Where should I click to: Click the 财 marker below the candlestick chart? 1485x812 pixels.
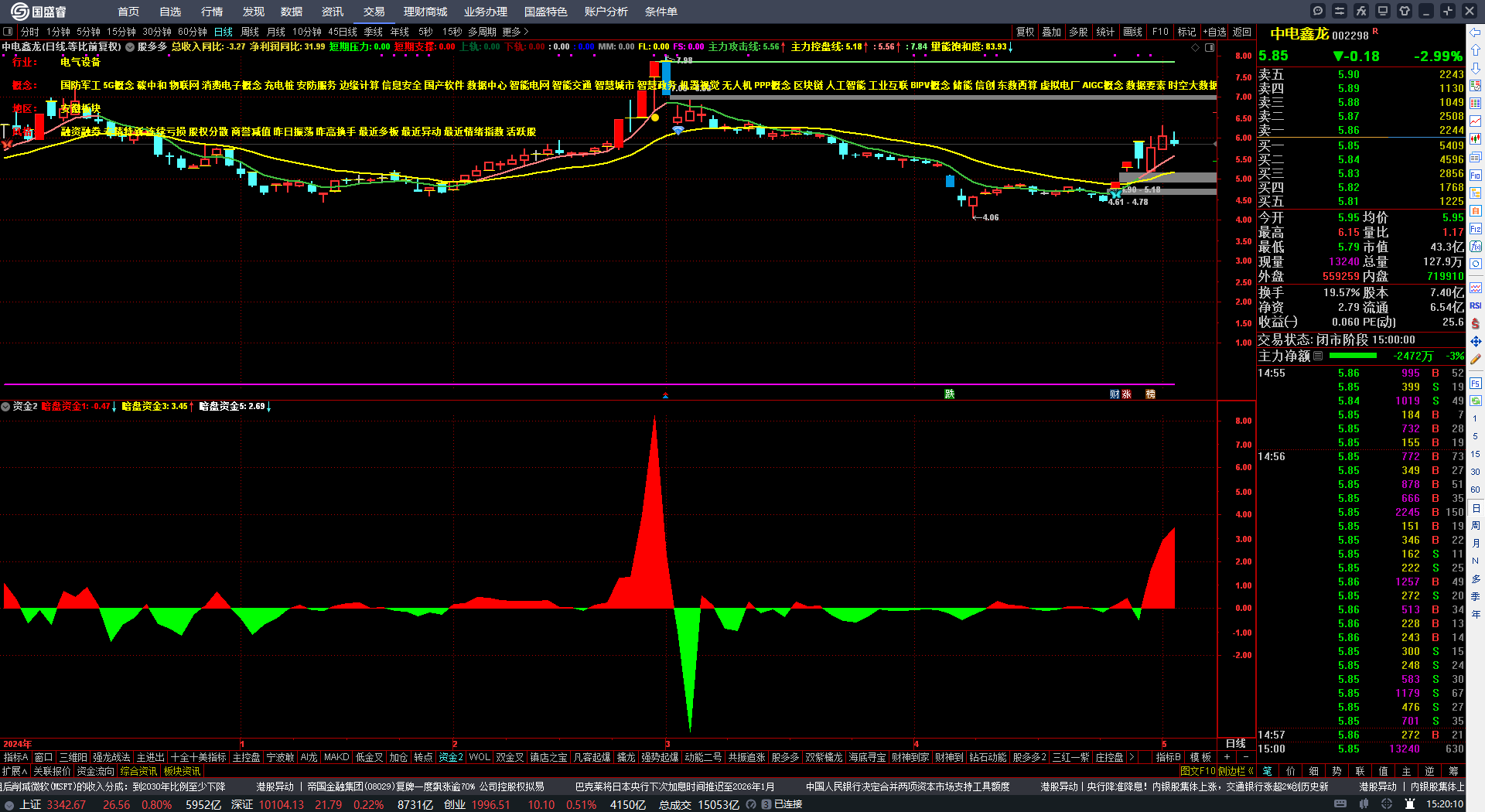pyautogui.click(x=1115, y=394)
